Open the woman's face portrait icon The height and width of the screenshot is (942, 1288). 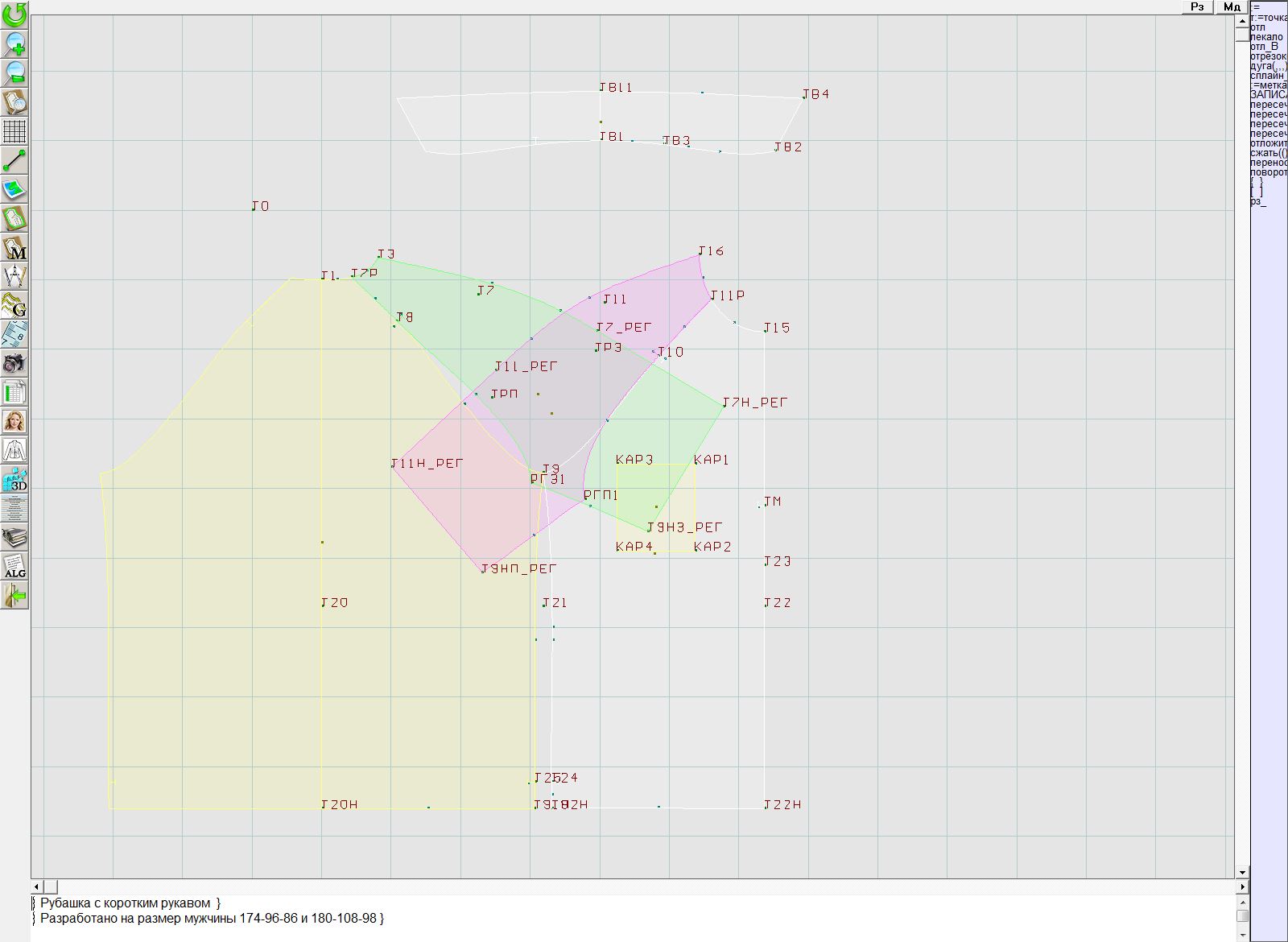pyautogui.click(x=14, y=421)
